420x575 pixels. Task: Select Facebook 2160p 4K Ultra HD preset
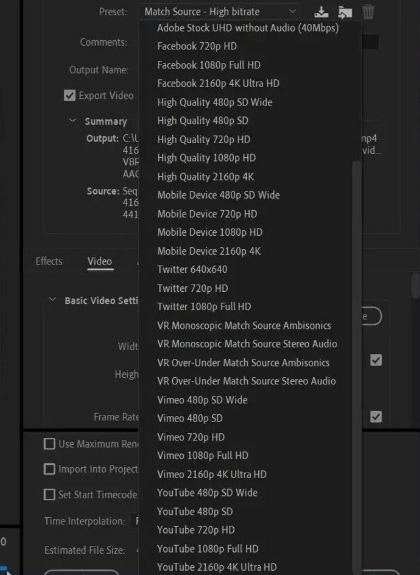tap(218, 83)
